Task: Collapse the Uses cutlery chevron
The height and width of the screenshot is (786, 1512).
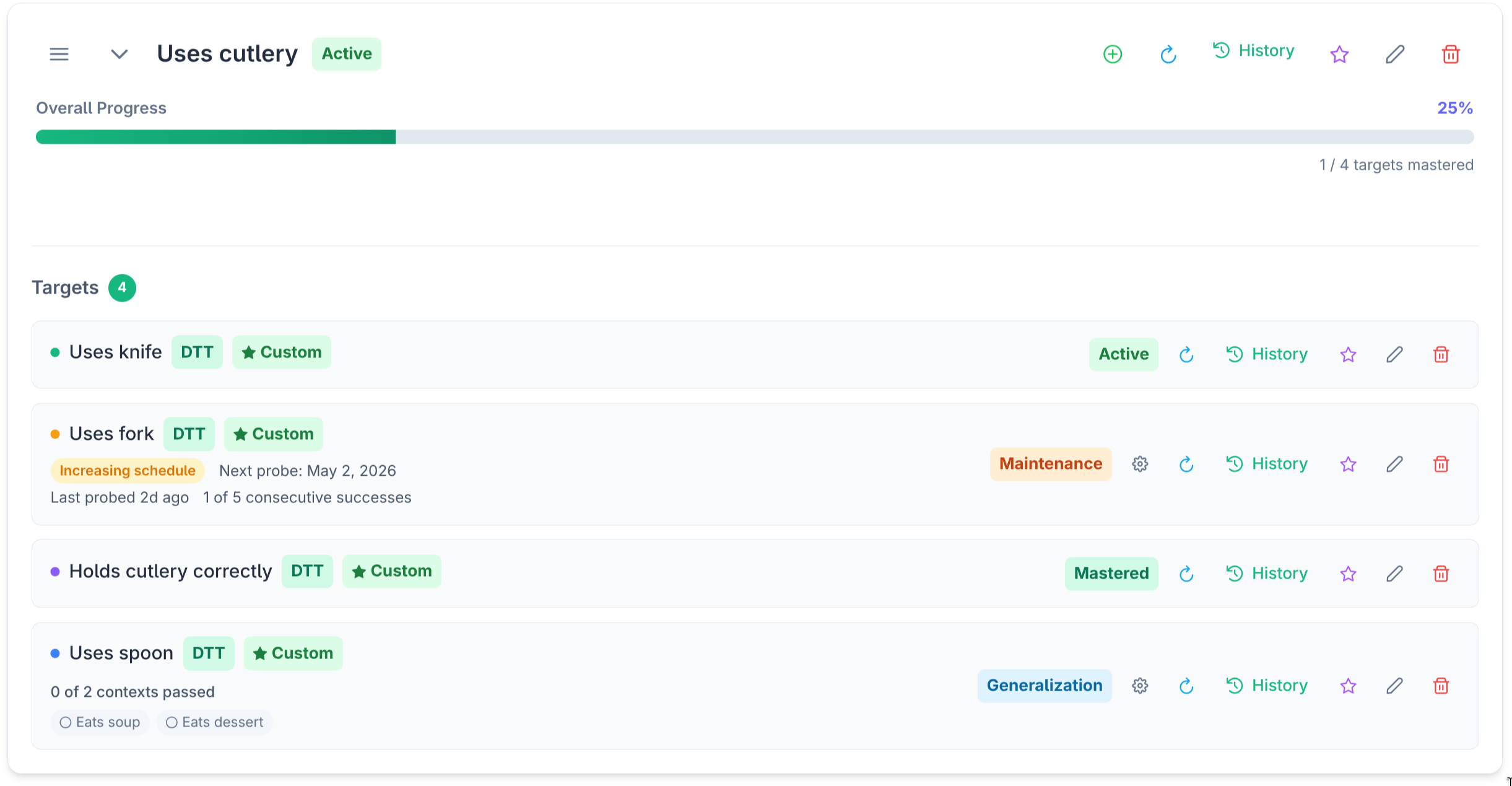Action: pyautogui.click(x=119, y=55)
